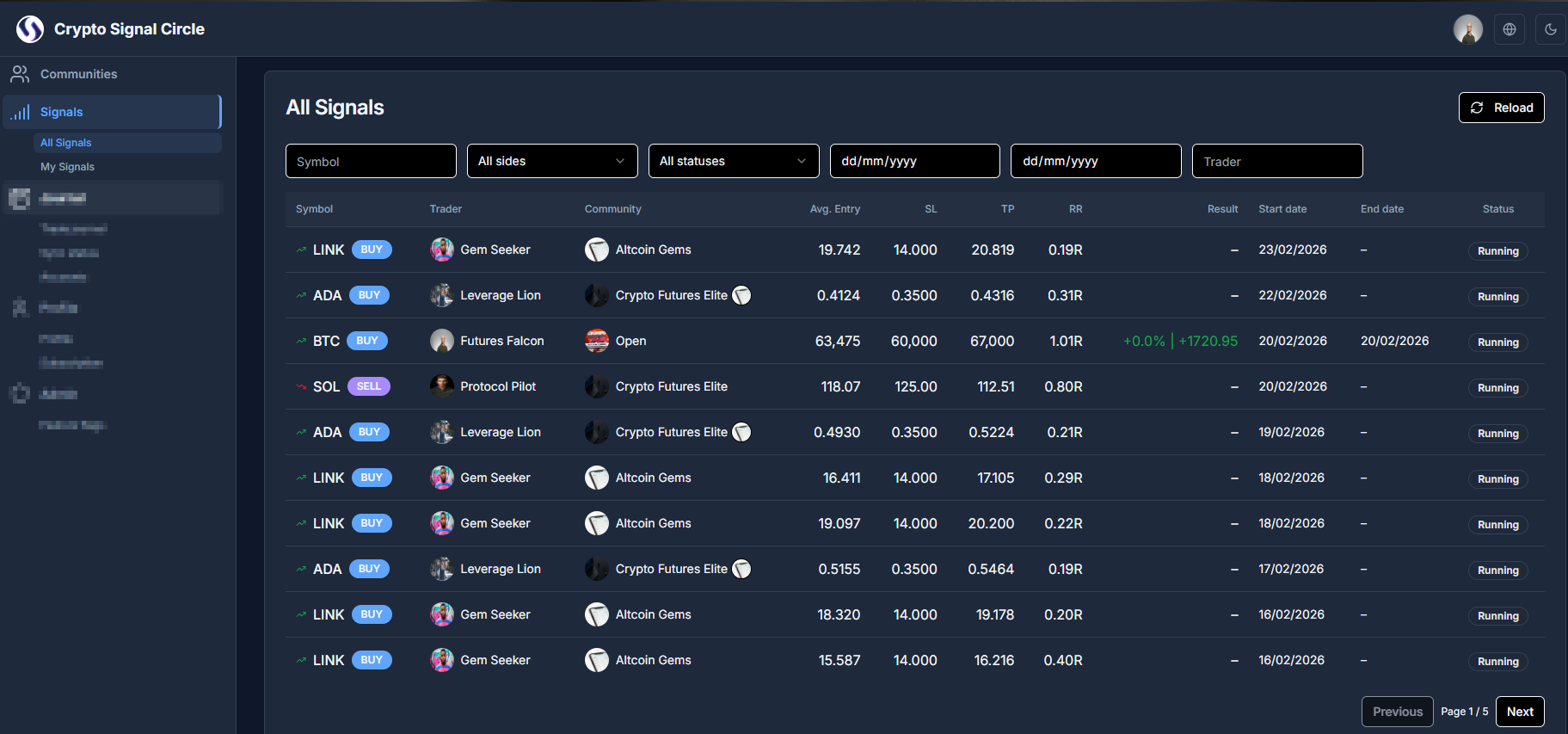Expand the All sides dropdown
Image resolution: width=1568 pixels, height=734 pixels.
[551, 161]
